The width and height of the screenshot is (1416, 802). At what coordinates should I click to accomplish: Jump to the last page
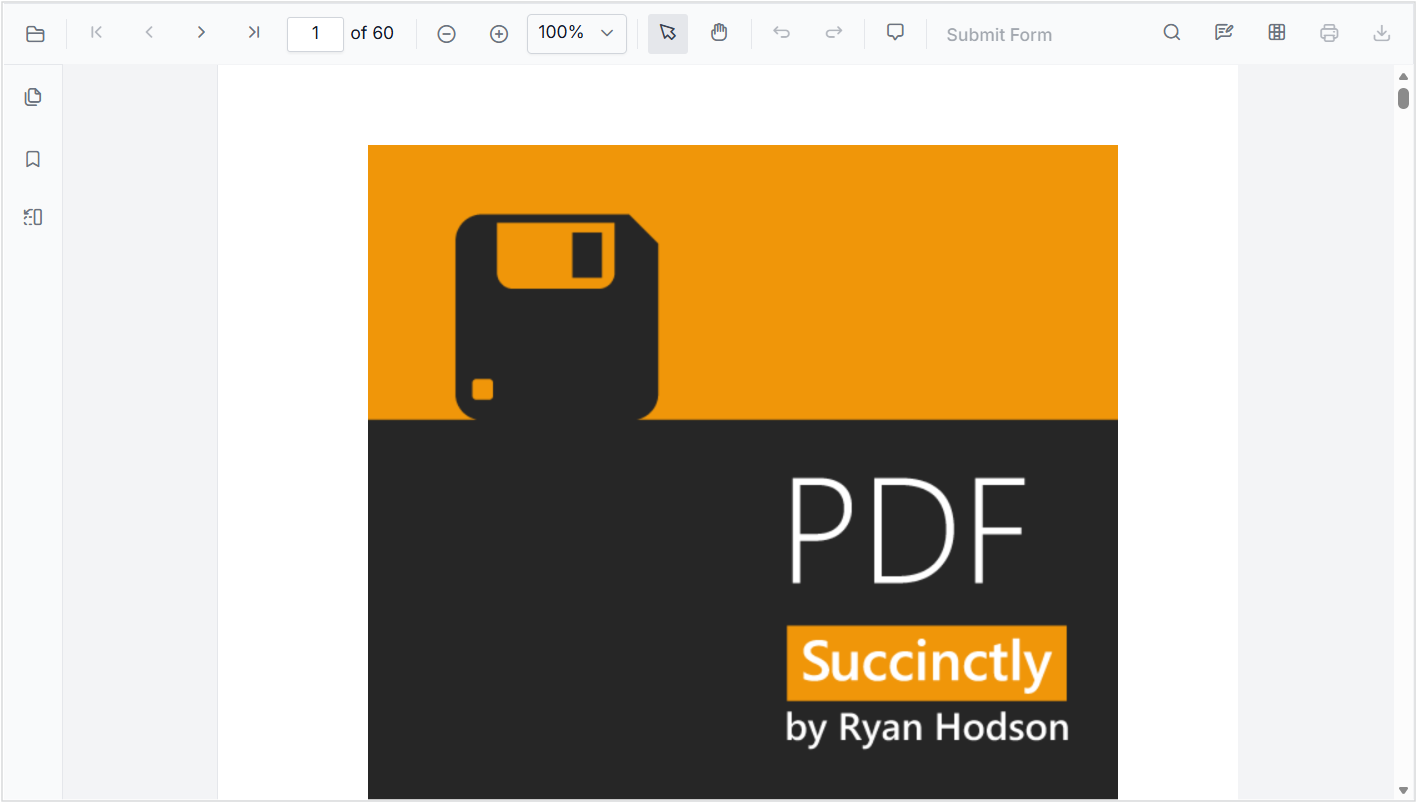pyautogui.click(x=253, y=32)
